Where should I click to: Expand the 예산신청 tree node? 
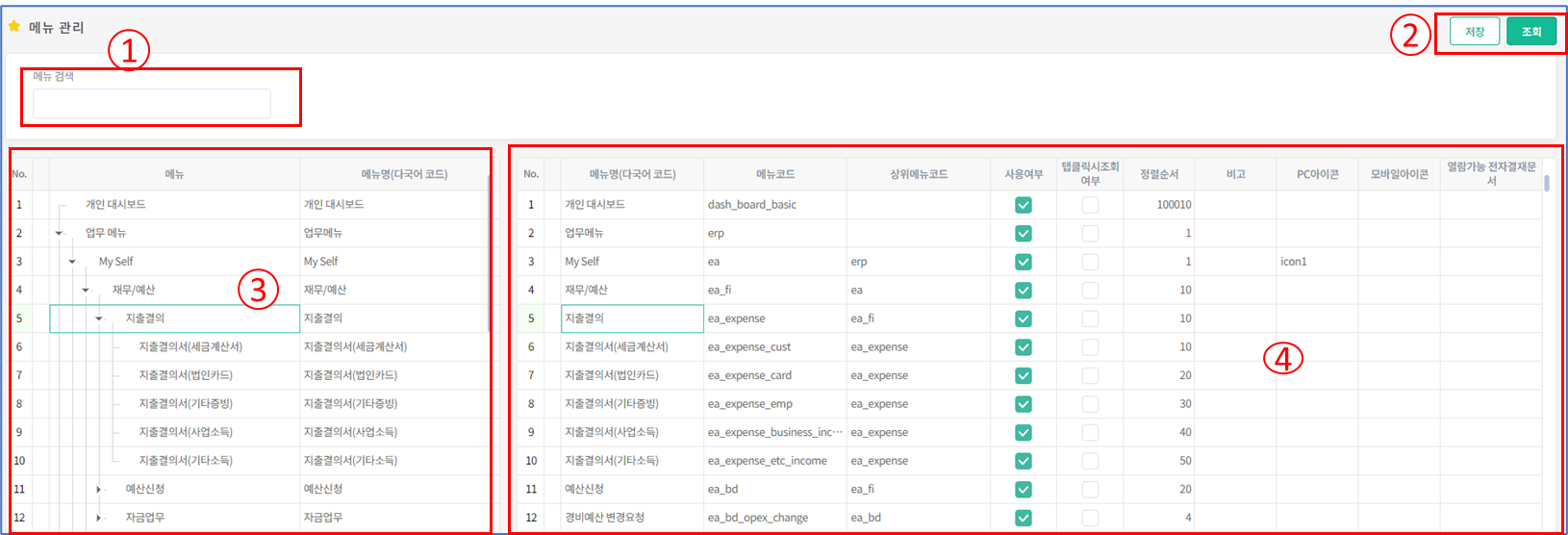(x=99, y=490)
